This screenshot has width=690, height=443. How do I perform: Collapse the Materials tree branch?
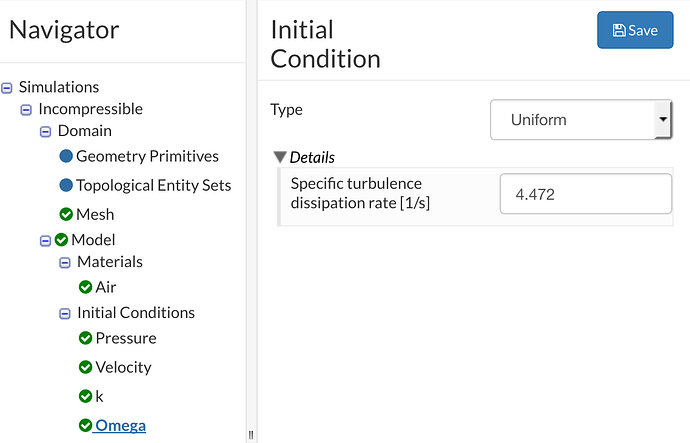[x=64, y=262]
